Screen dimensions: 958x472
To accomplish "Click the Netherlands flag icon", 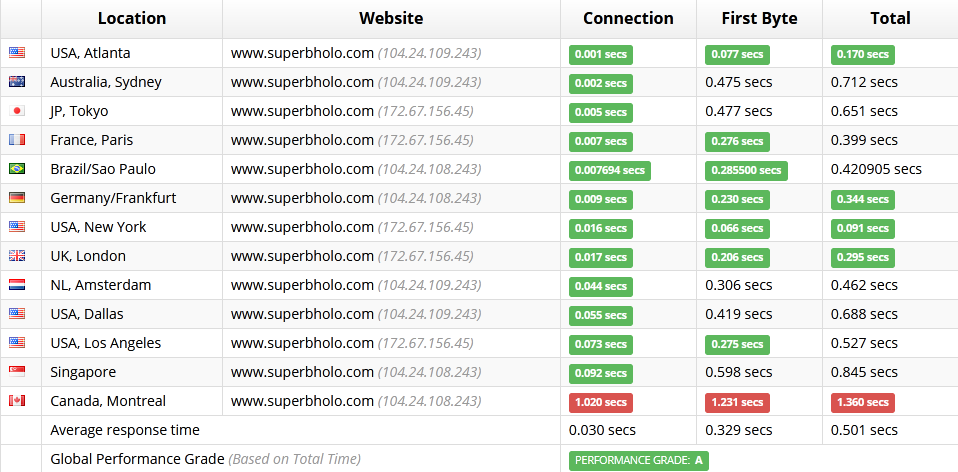I will (17, 285).
